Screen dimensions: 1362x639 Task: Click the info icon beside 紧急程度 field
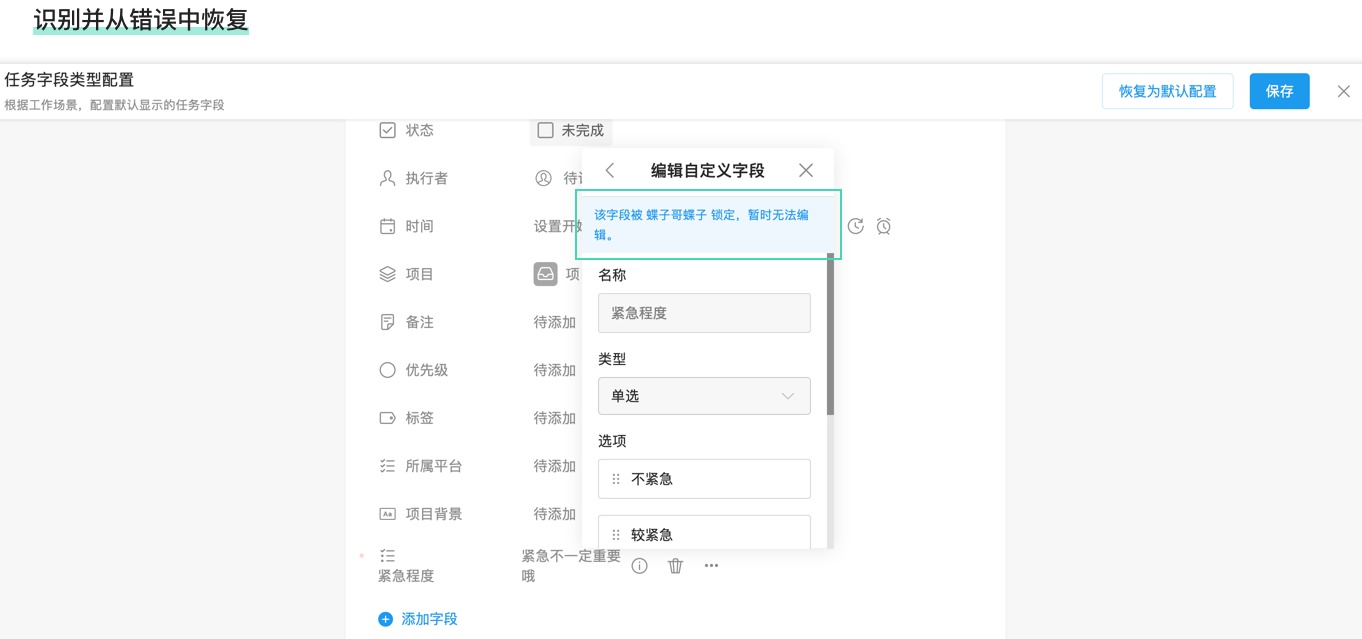tap(640, 566)
